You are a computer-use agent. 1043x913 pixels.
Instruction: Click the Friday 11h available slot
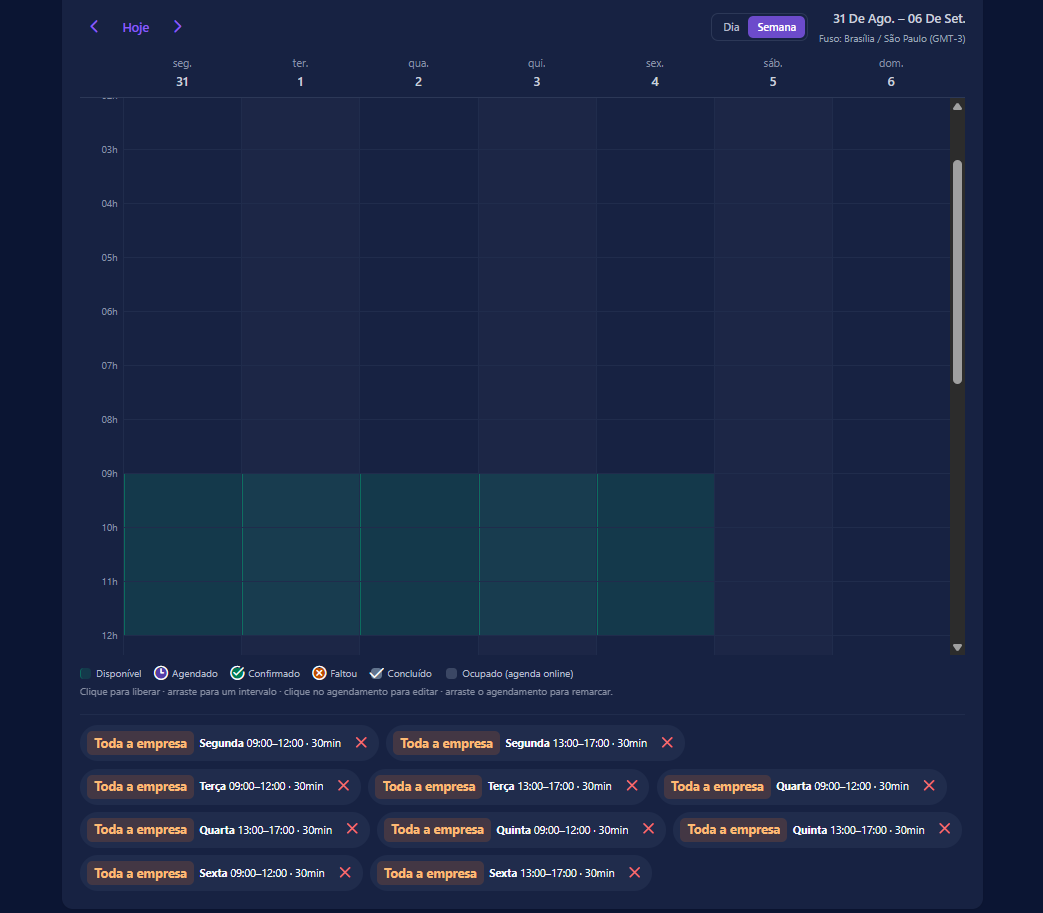pos(656,608)
